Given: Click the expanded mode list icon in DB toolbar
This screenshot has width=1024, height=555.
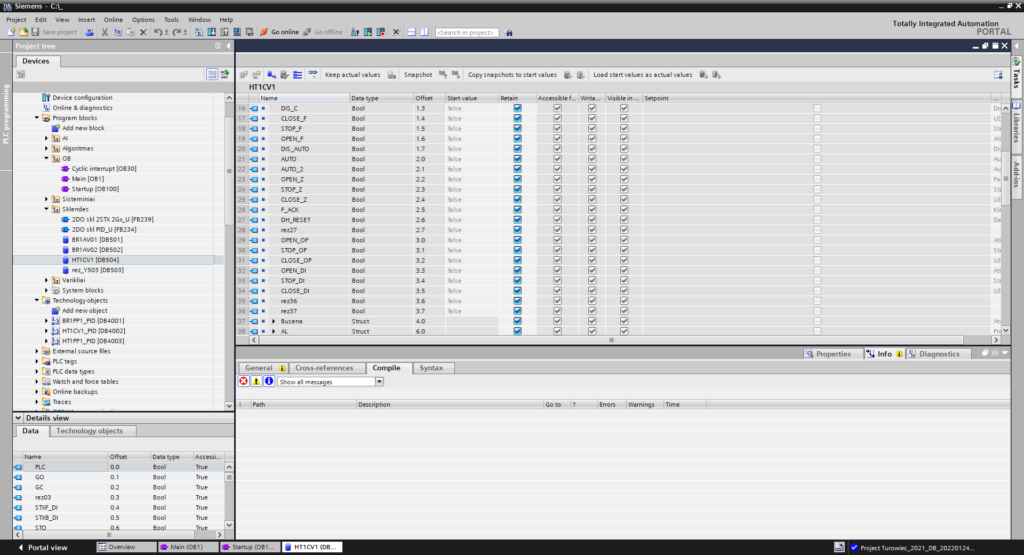Looking at the screenshot, I should coord(298,74).
